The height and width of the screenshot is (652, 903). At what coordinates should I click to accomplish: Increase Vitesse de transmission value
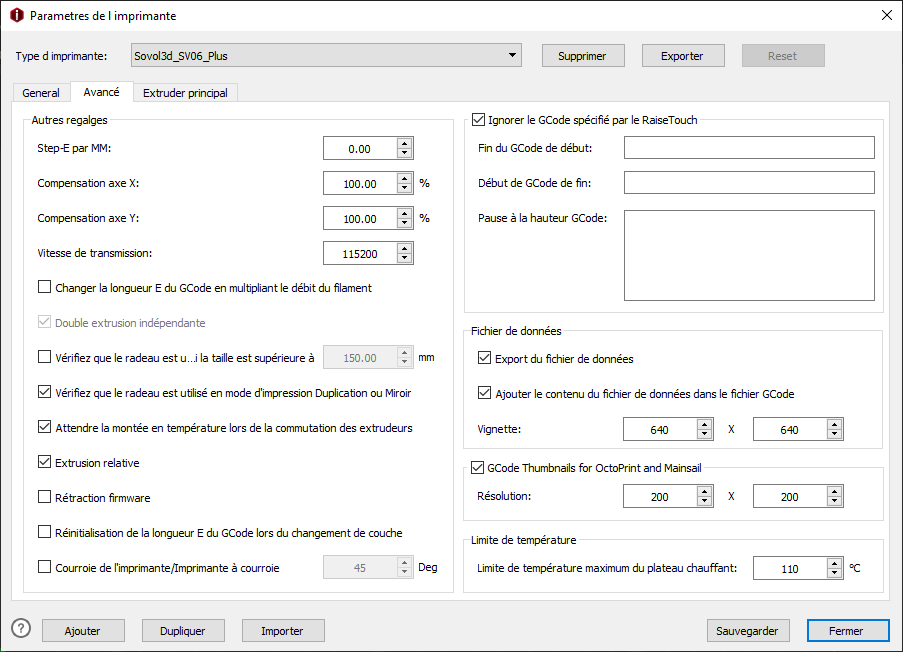pos(405,248)
